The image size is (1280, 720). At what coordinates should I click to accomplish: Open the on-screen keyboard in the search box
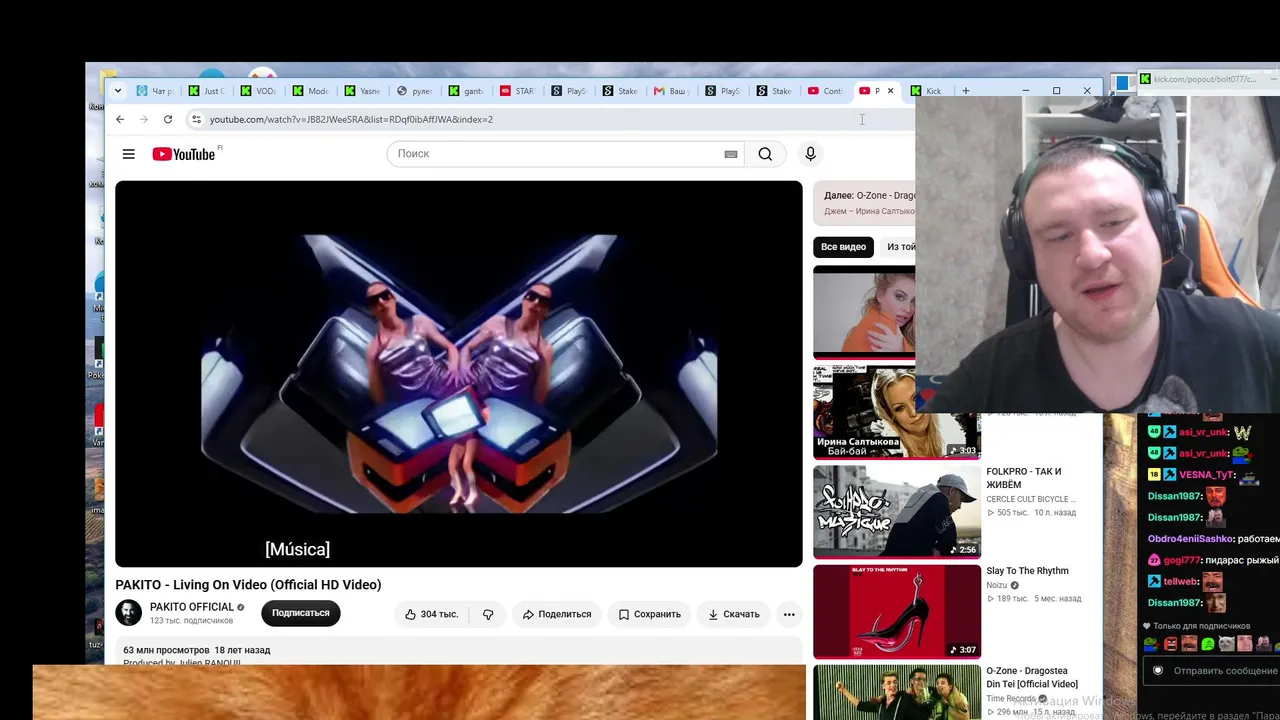(731, 154)
